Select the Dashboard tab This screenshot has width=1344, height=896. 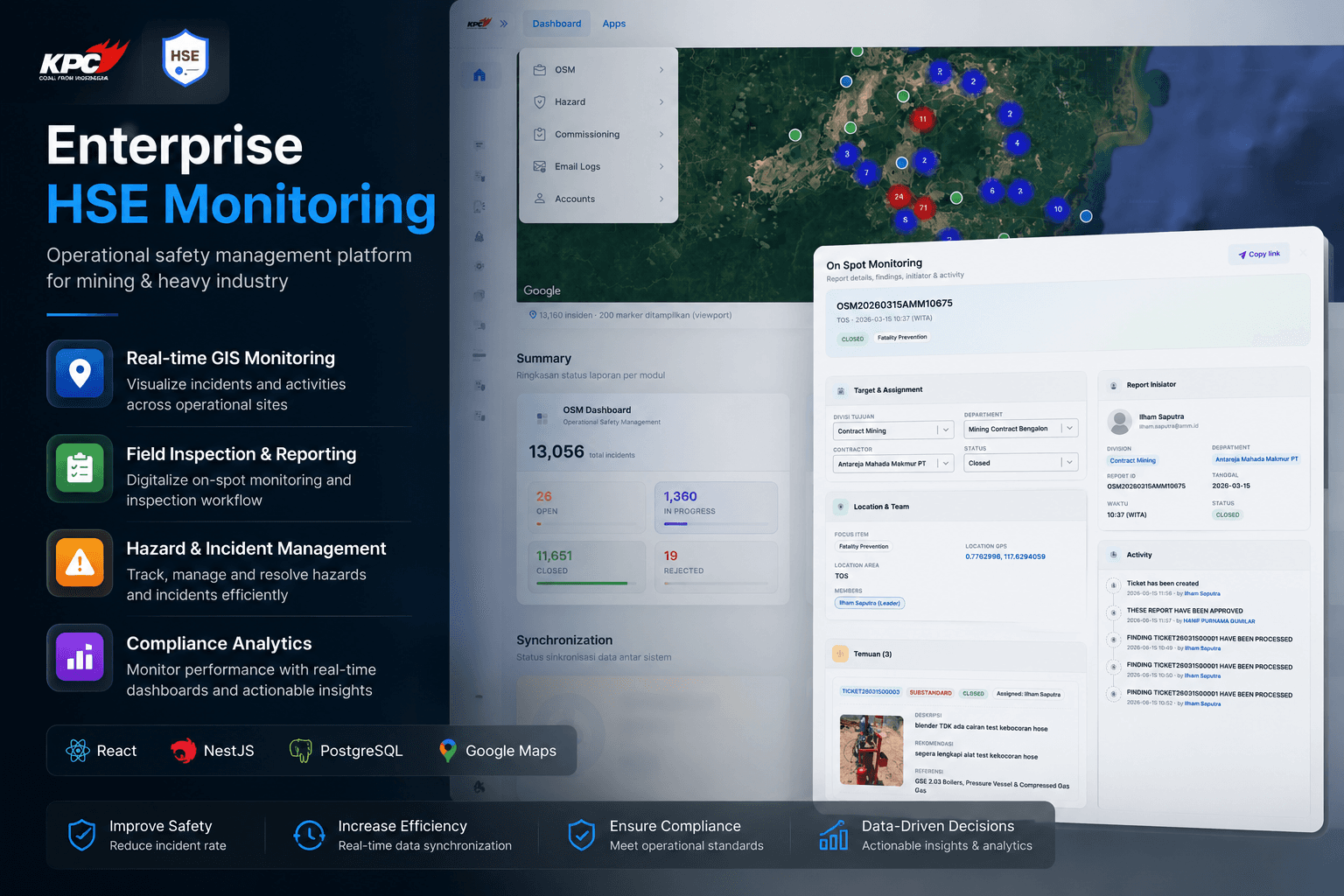[x=556, y=24]
